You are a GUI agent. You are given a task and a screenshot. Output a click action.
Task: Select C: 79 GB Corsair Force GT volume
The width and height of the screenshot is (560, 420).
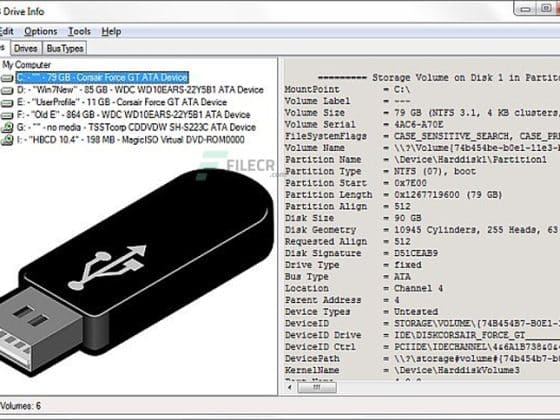(x=102, y=78)
